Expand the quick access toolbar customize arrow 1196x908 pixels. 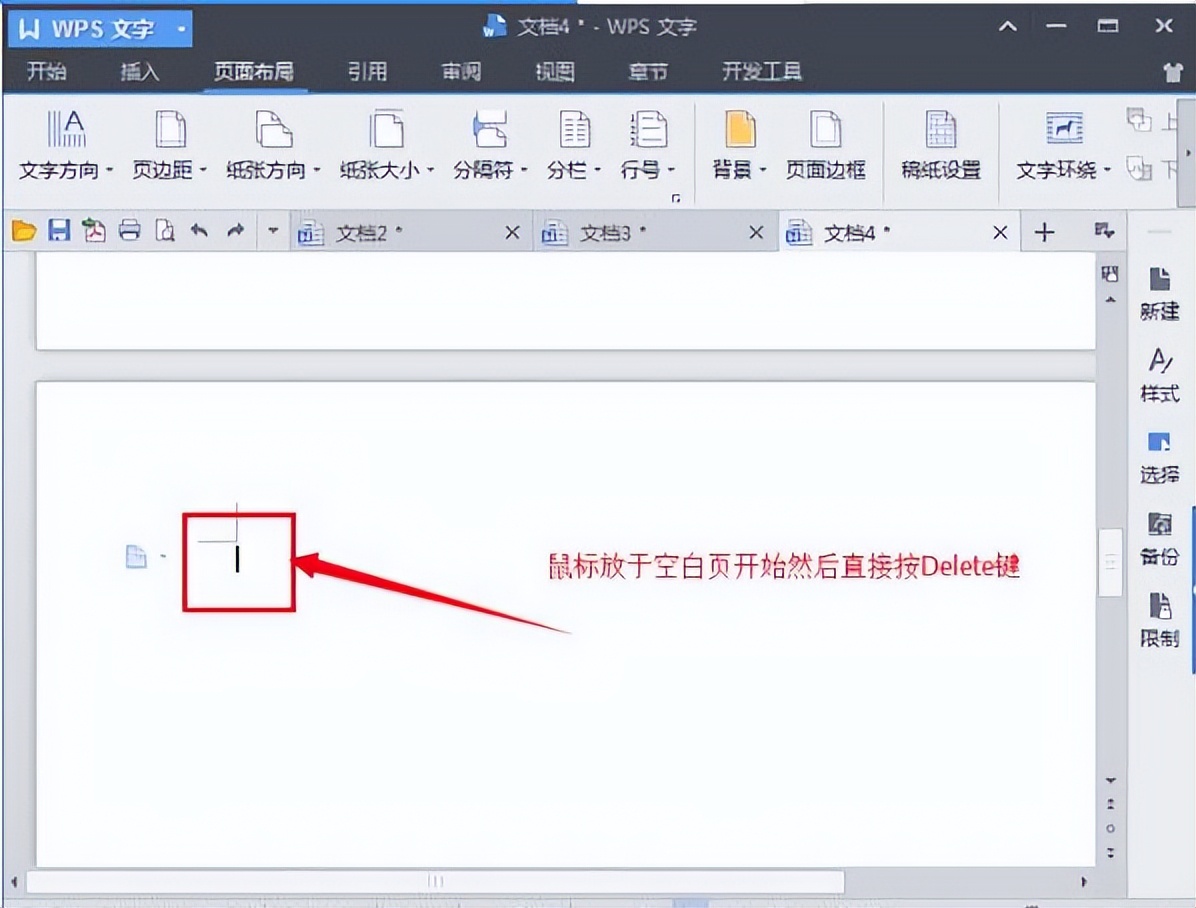(x=273, y=231)
